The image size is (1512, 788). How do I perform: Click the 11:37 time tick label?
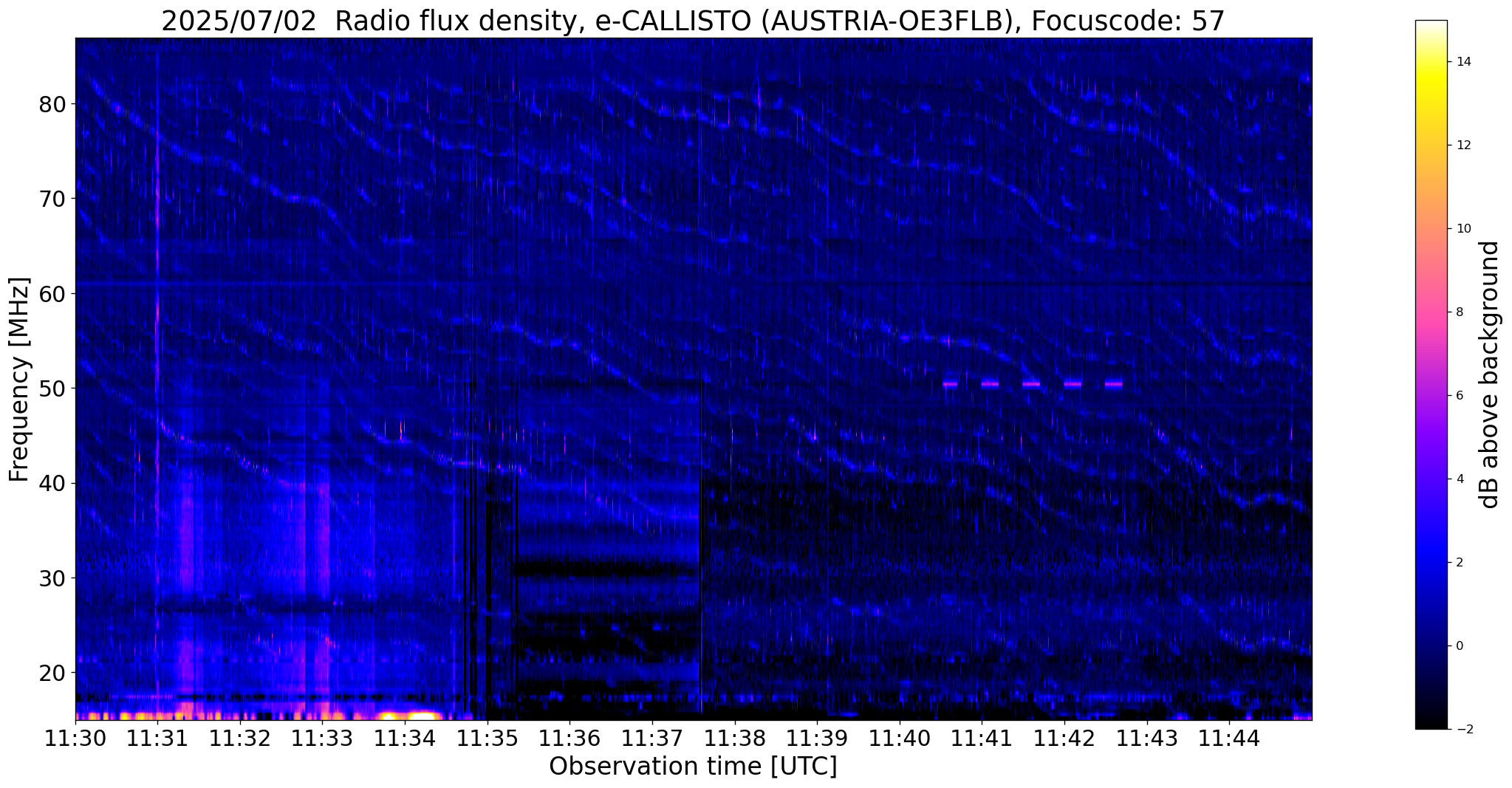pos(652,738)
